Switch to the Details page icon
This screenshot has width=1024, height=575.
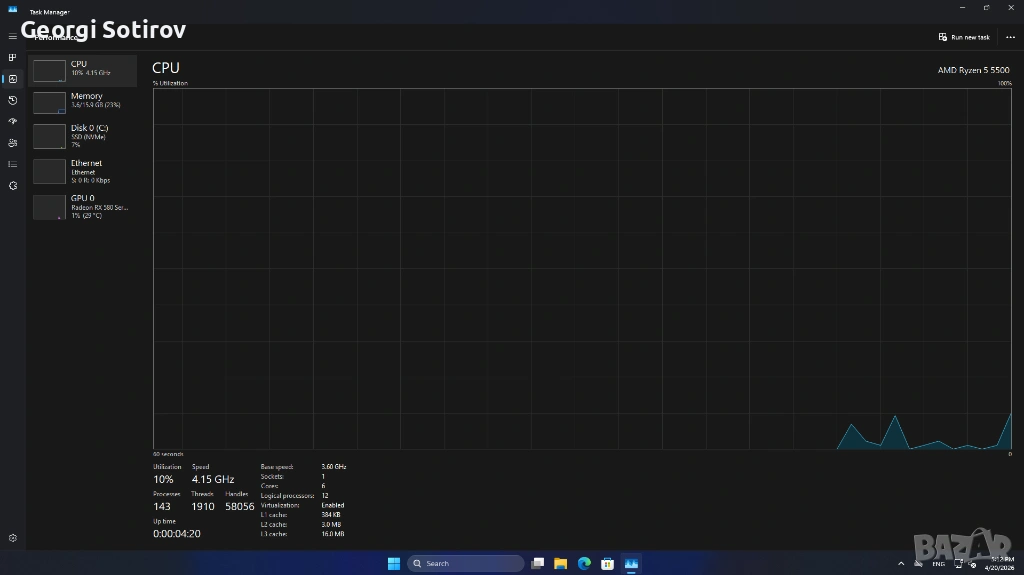(x=12, y=164)
